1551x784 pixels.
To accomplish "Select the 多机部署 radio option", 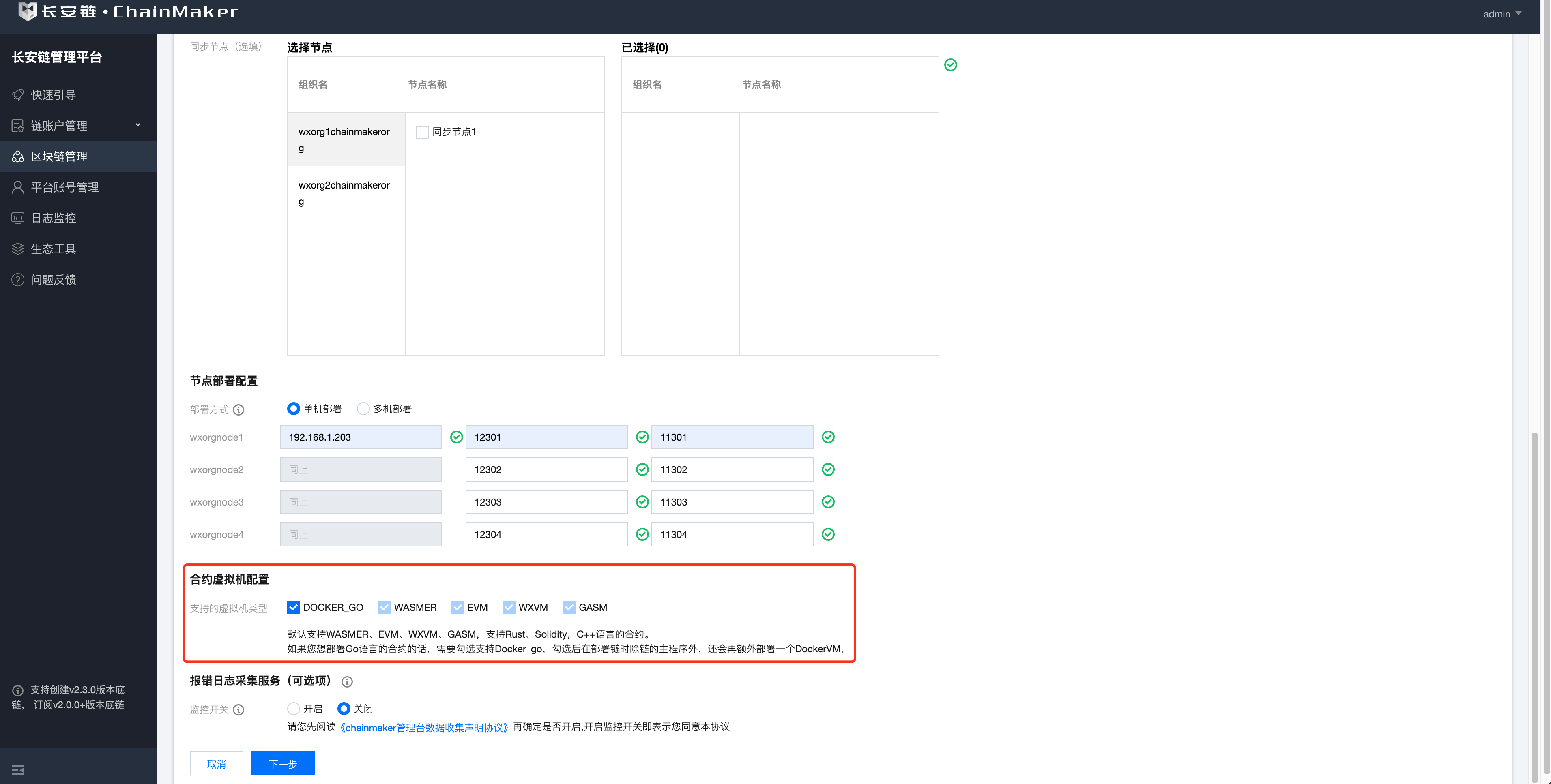I will pyautogui.click(x=363, y=409).
